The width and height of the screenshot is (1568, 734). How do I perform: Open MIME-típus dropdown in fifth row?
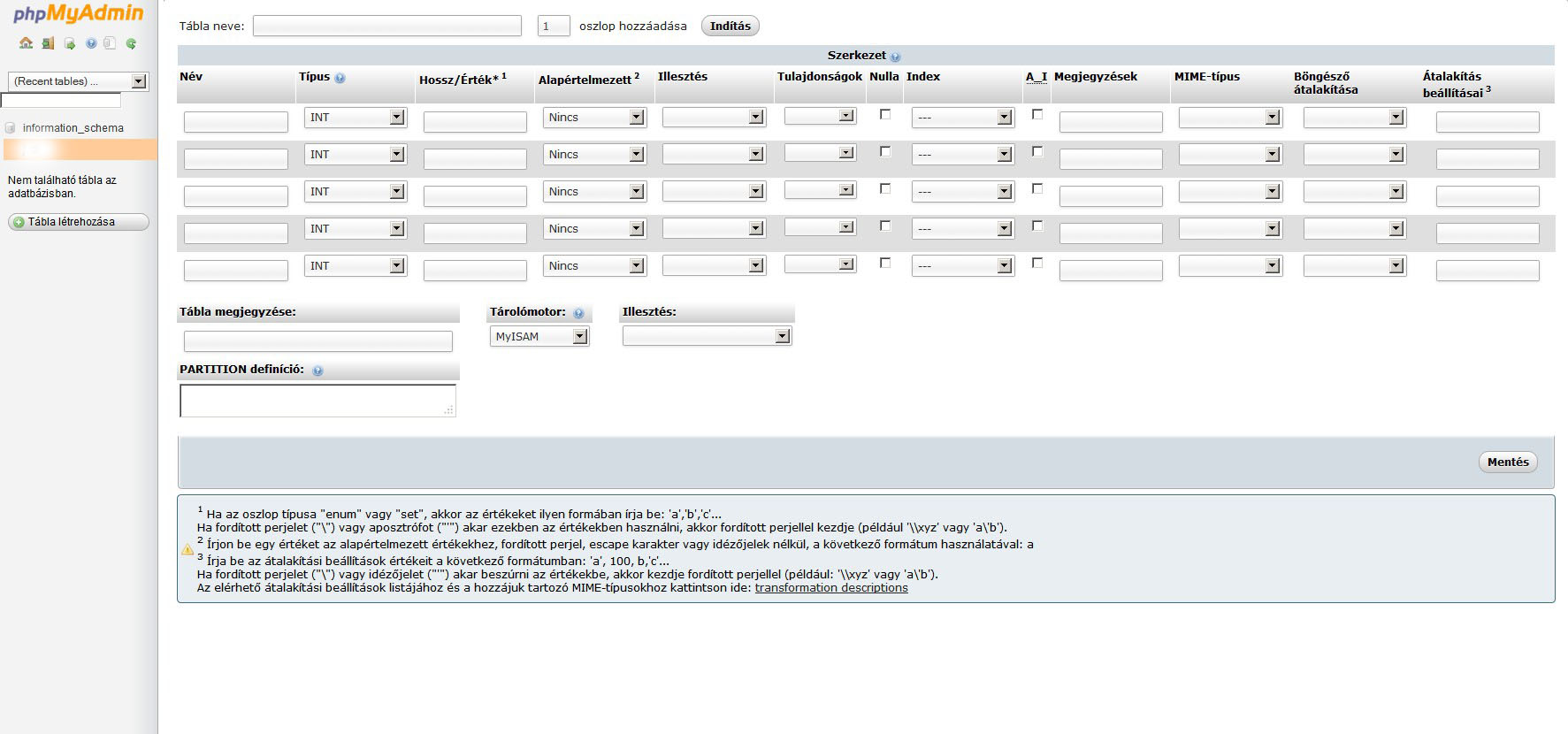tap(1230, 265)
